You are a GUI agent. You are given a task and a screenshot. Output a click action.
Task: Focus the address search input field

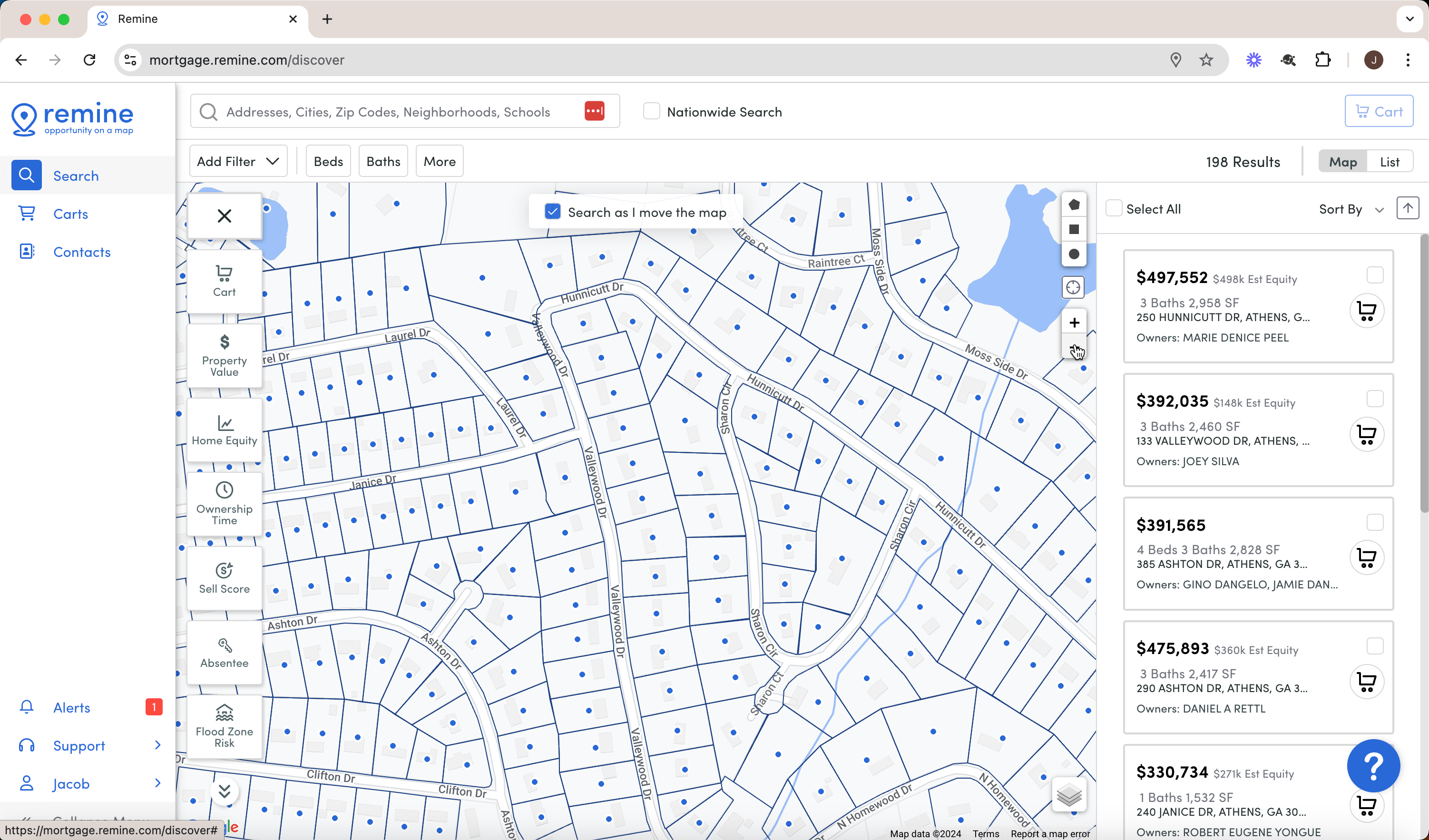405,112
